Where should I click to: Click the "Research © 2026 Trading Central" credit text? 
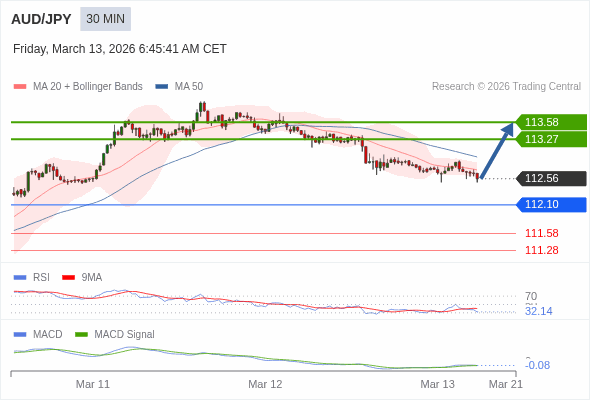coord(506,87)
